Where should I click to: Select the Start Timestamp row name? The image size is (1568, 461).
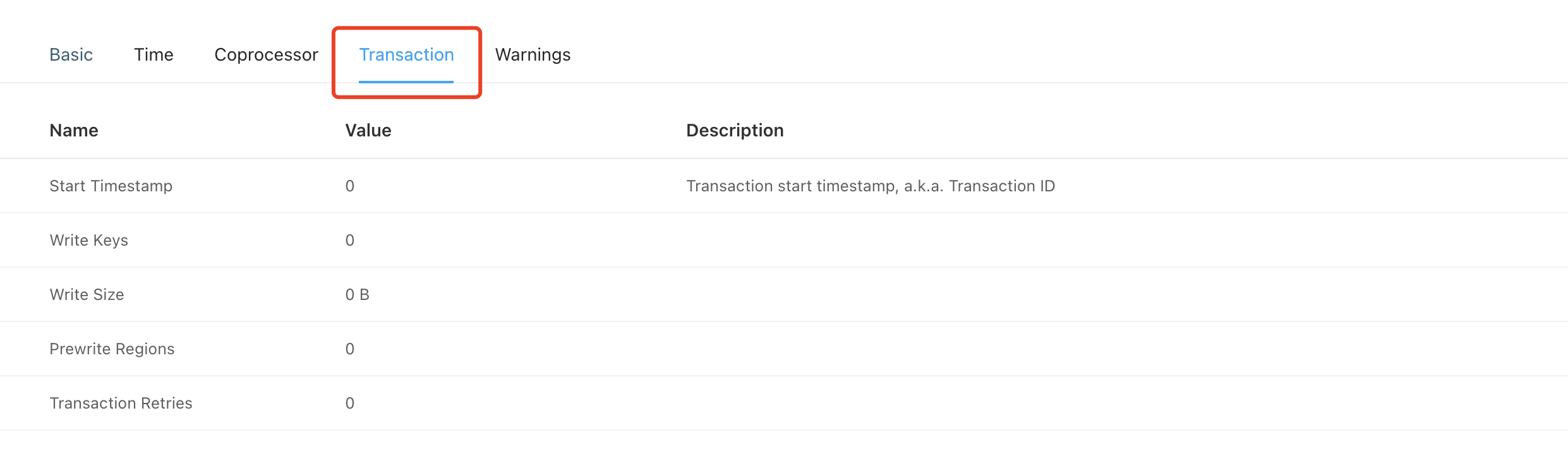click(x=111, y=186)
